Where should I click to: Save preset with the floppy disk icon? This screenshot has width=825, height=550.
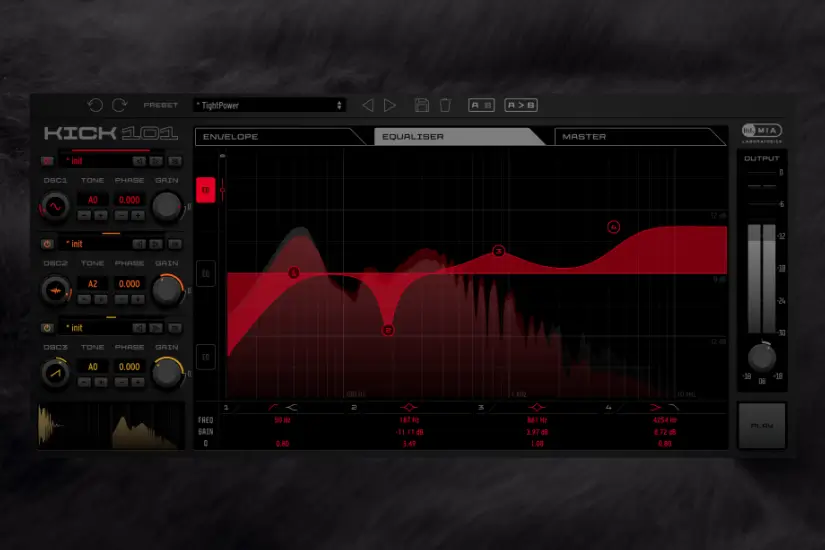[x=421, y=105]
